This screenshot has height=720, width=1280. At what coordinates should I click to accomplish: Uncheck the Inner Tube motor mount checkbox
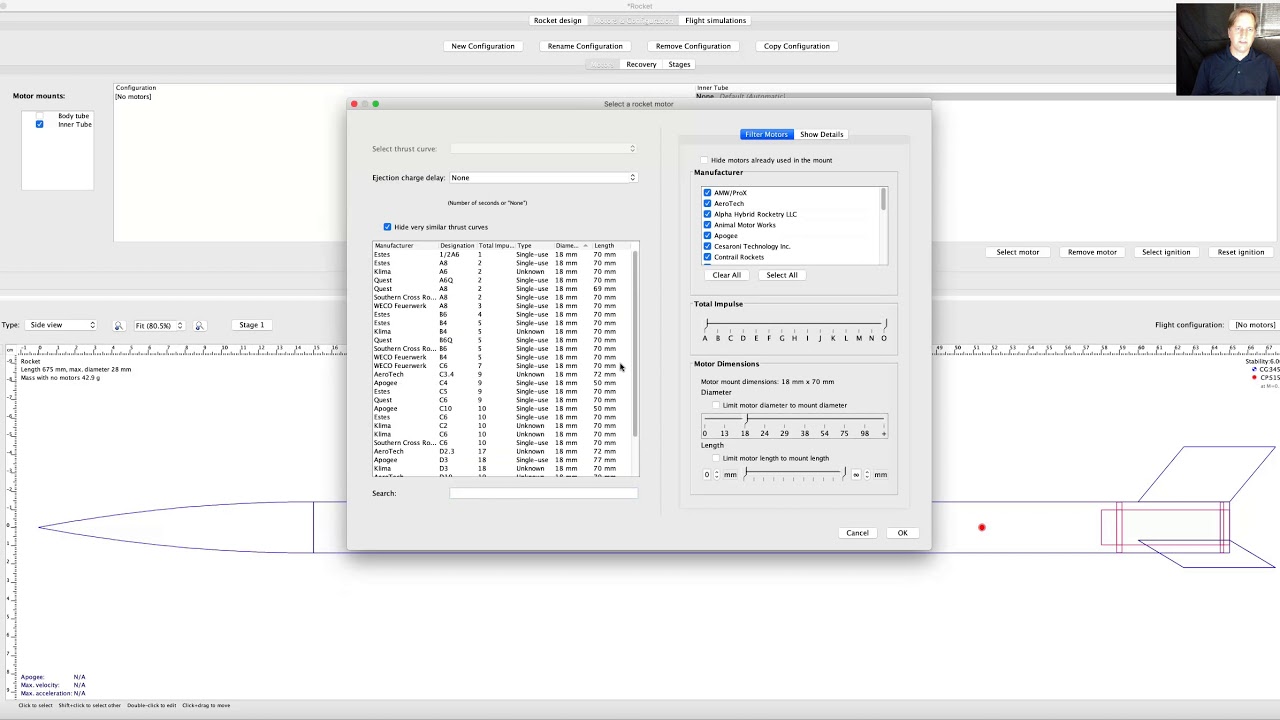pyautogui.click(x=40, y=124)
